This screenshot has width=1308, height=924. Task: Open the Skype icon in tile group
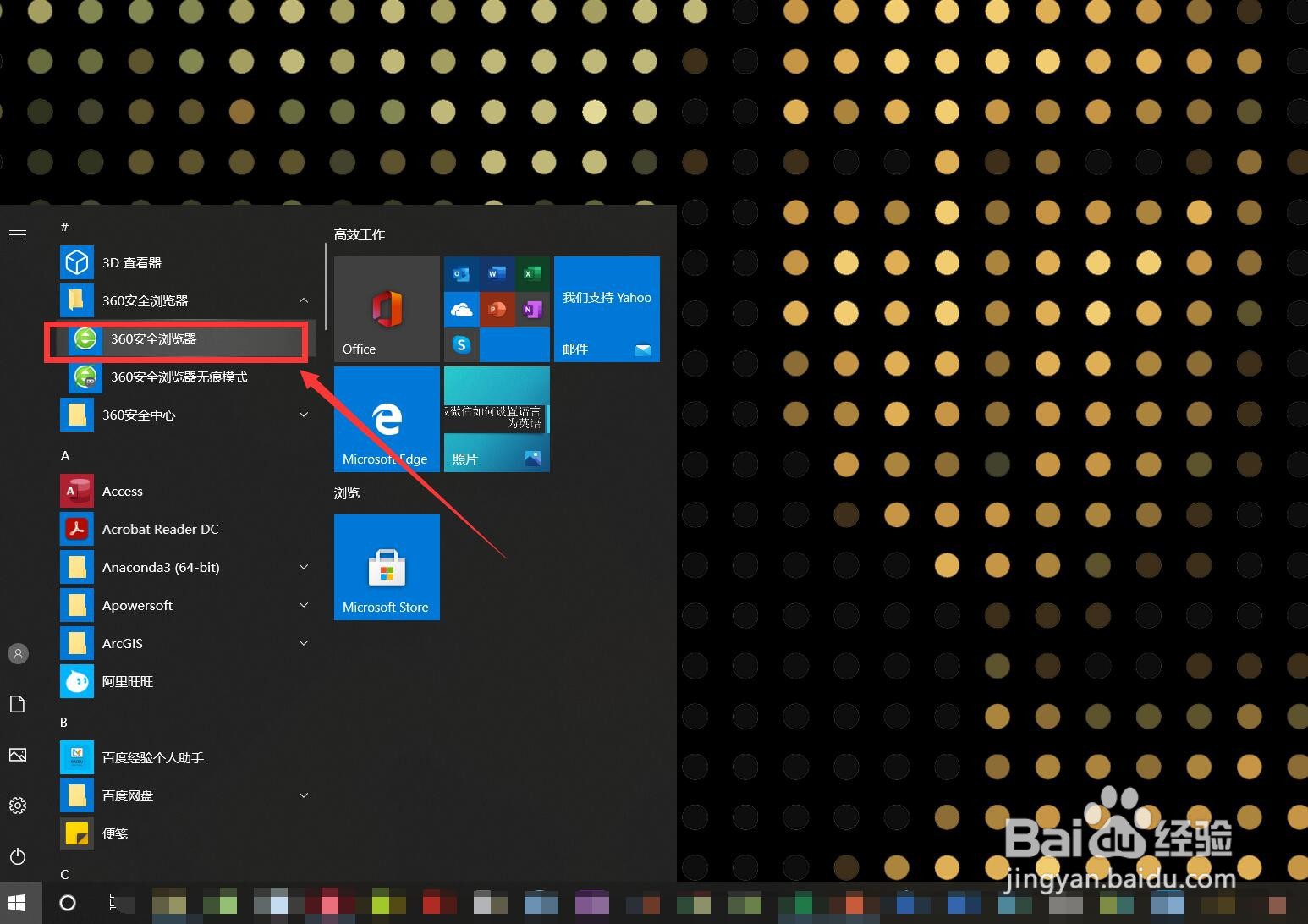[x=461, y=344]
